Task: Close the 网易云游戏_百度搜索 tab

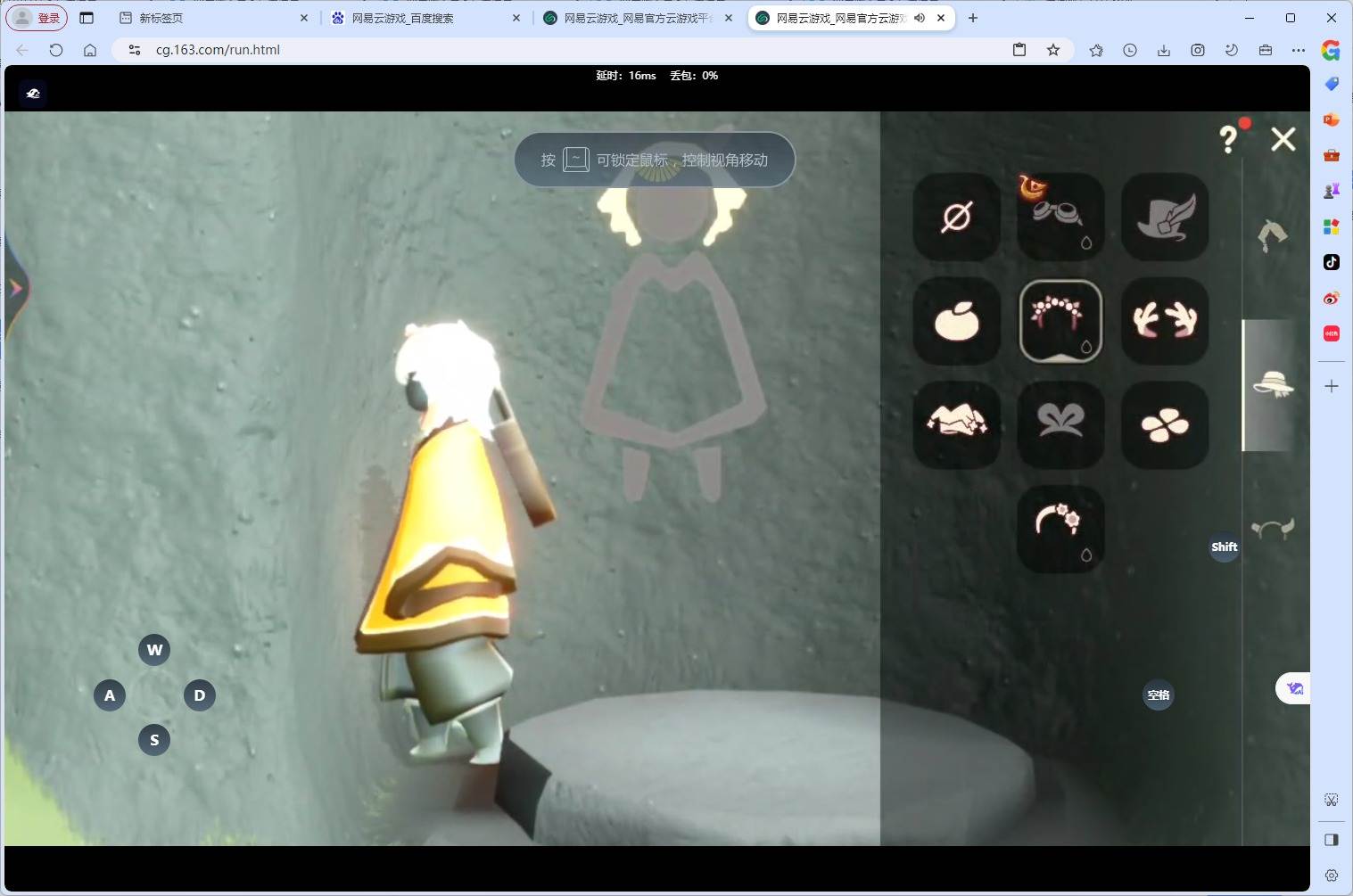Action: pyautogui.click(x=516, y=18)
